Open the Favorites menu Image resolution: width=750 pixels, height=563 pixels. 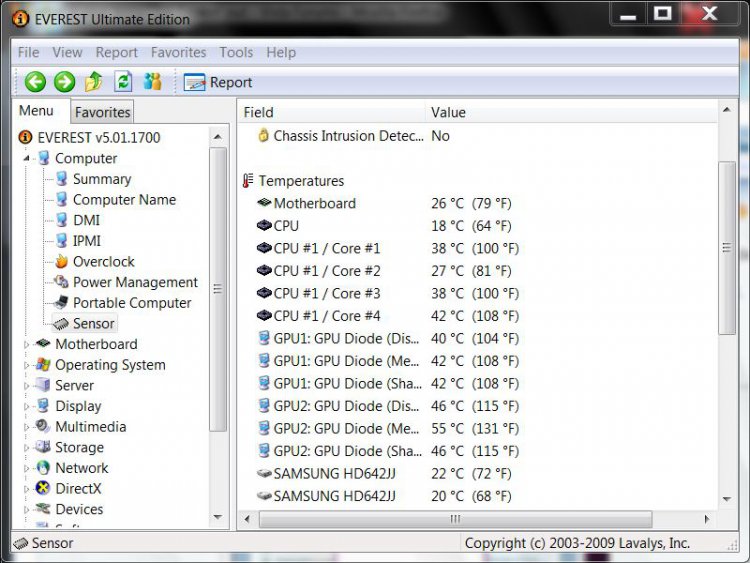pos(178,52)
